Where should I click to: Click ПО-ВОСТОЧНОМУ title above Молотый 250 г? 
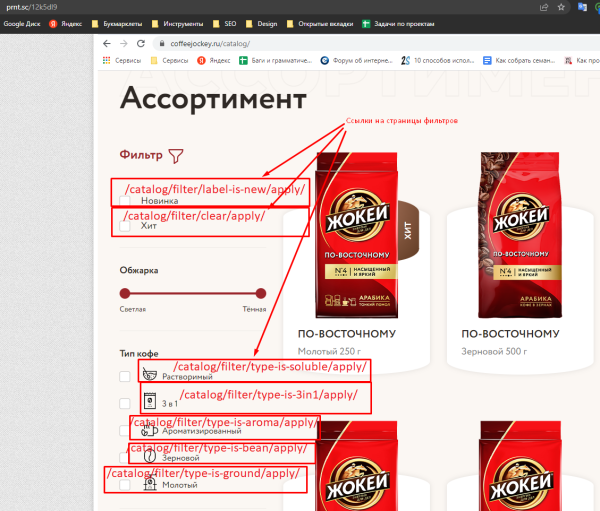point(347,334)
